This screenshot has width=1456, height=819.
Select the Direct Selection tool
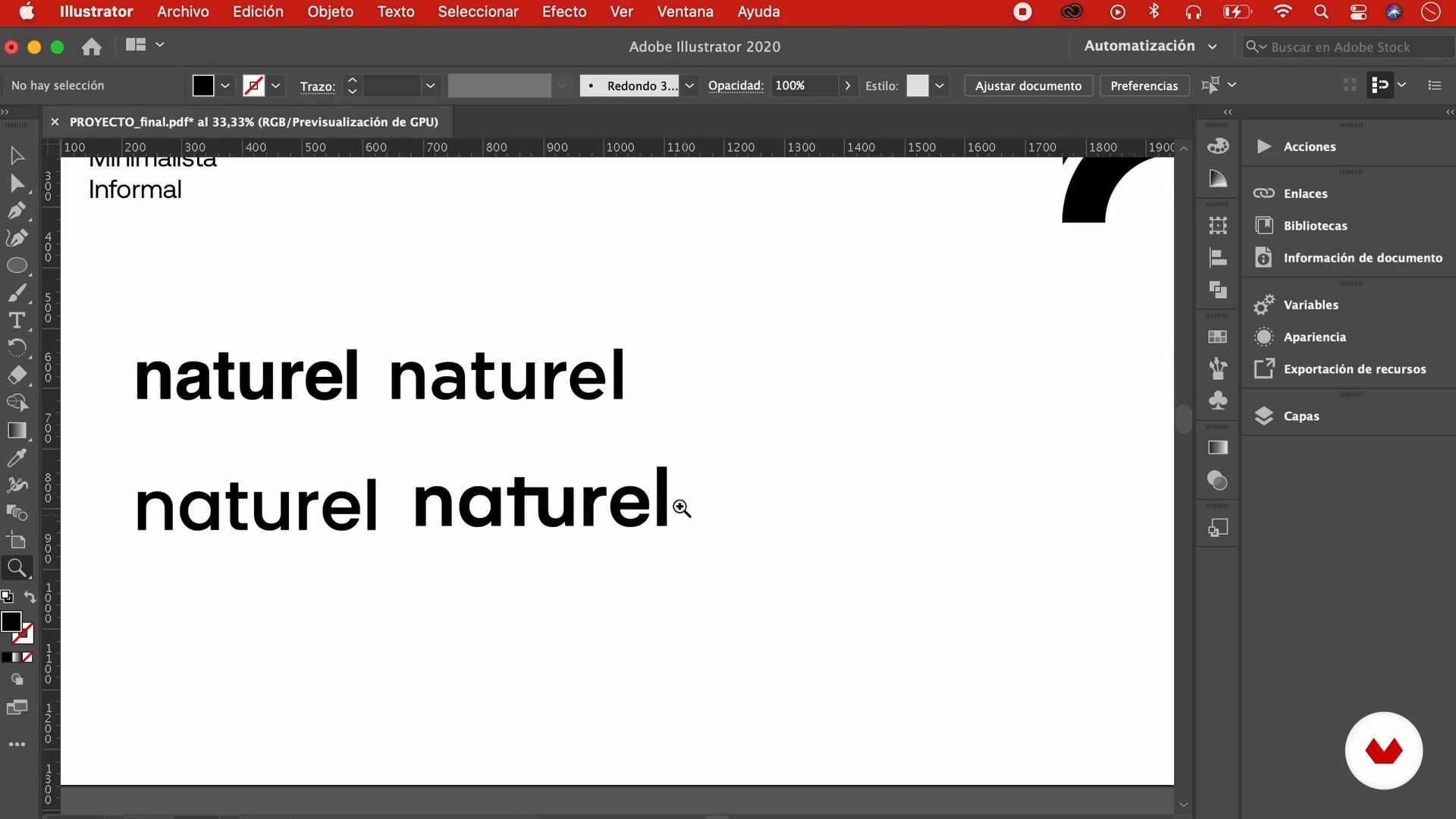click(17, 183)
